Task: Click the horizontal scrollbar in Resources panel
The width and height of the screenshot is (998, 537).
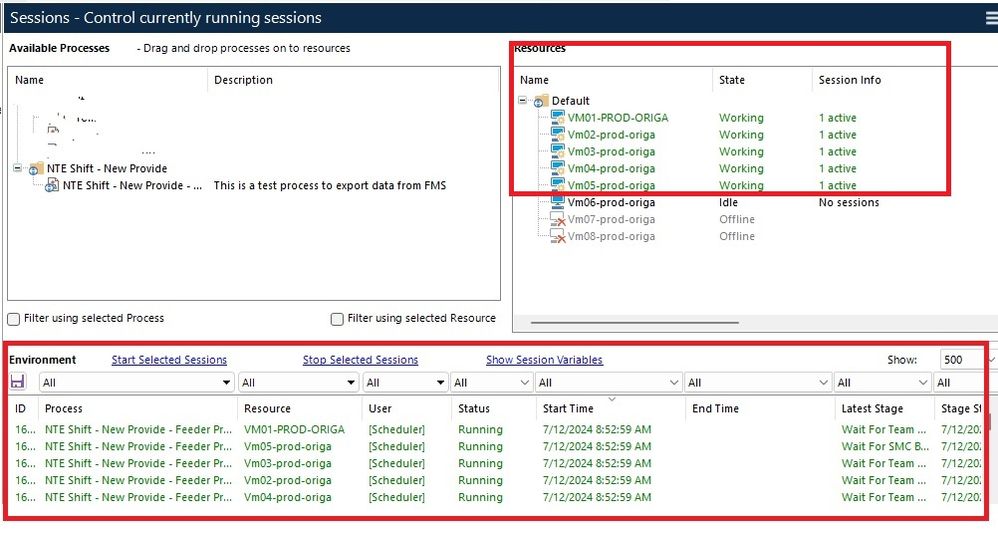Action: coord(635,323)
